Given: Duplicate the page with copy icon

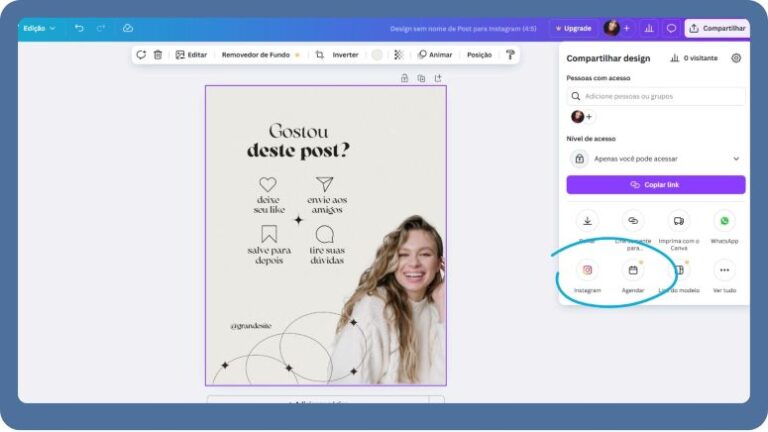Looking at the screenshot, I should [x=421, y=78].
